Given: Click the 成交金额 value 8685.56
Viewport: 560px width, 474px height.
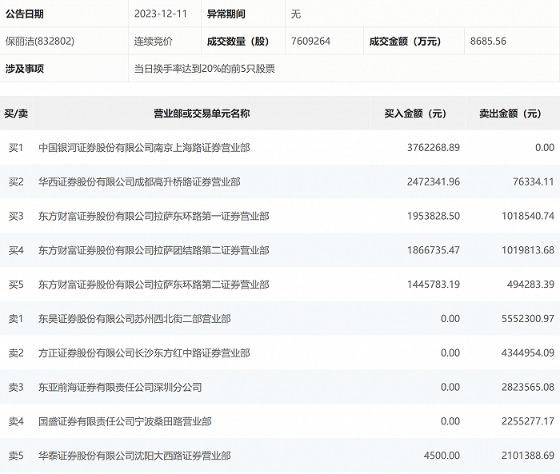Looking at the screenshot, I should pyautogui.click(x=488, y=41).
